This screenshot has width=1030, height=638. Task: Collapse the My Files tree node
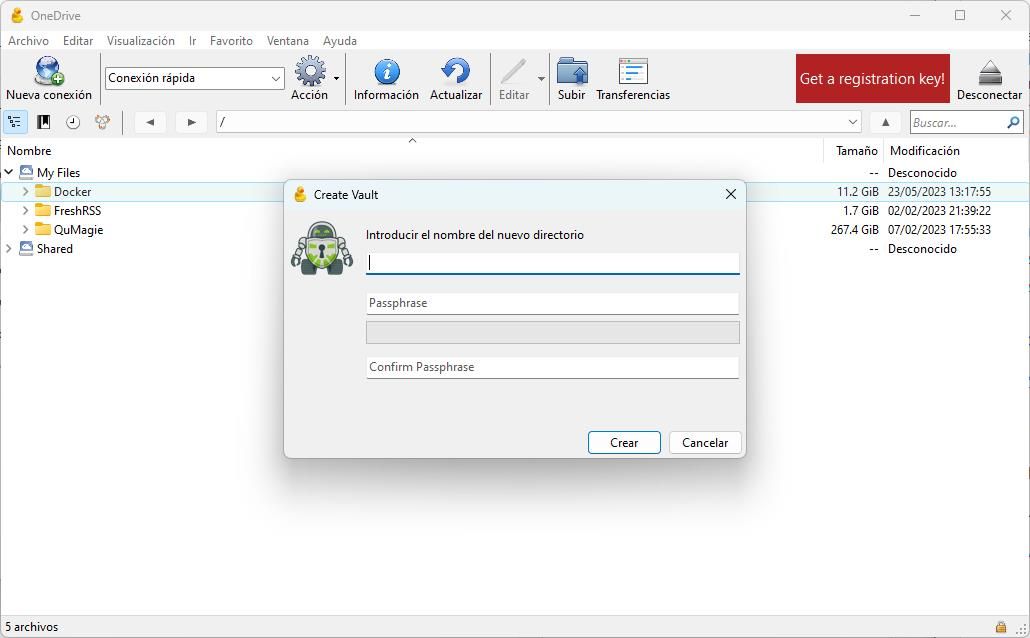coord(9,172)
